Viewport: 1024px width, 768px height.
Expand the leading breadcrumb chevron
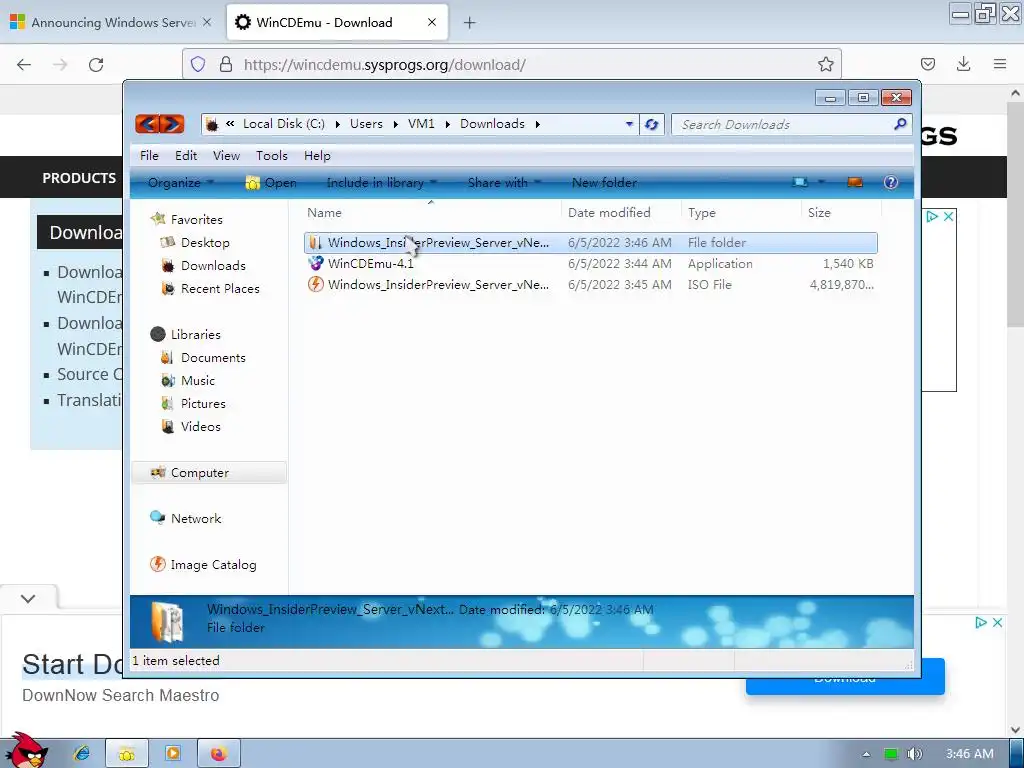230,123
